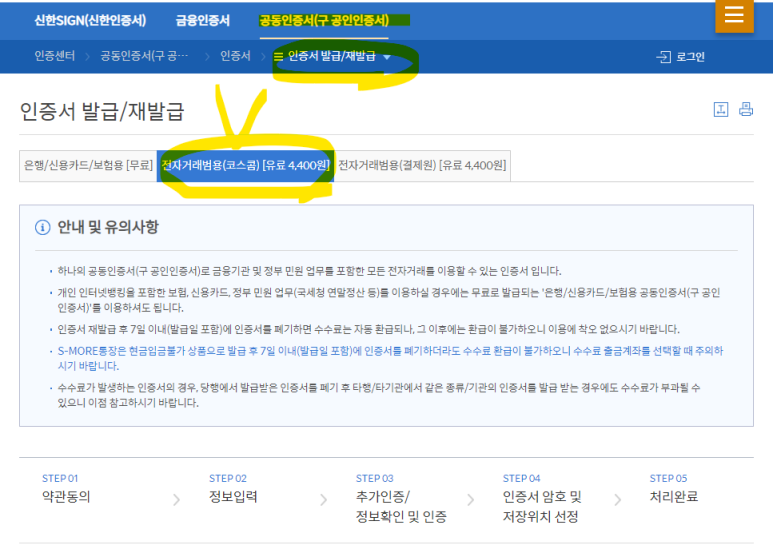Click the notice starting 하나의 공동인증서

[x=309, y=271]
